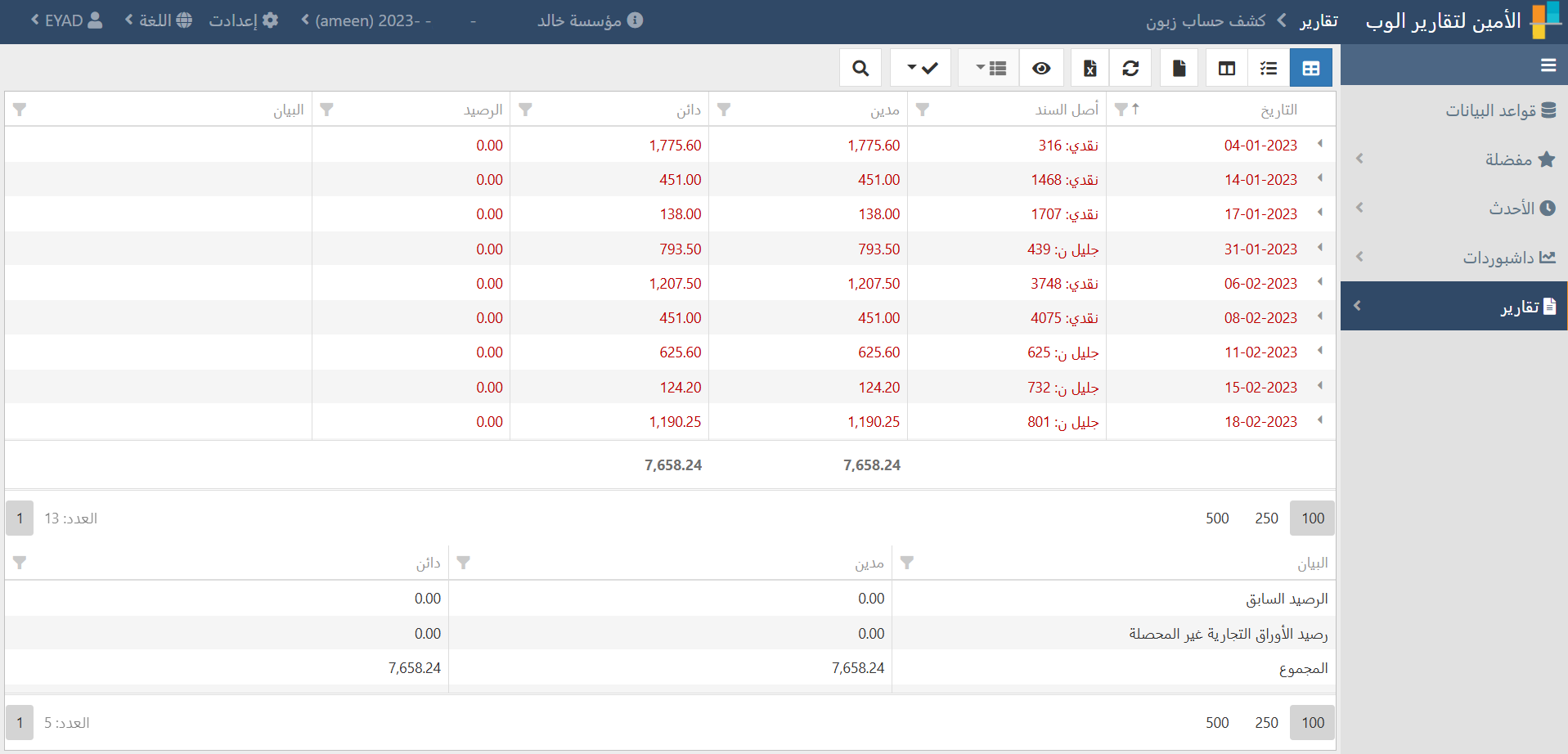Expand the row dated 31-01-2023

tap(1319, 248)
